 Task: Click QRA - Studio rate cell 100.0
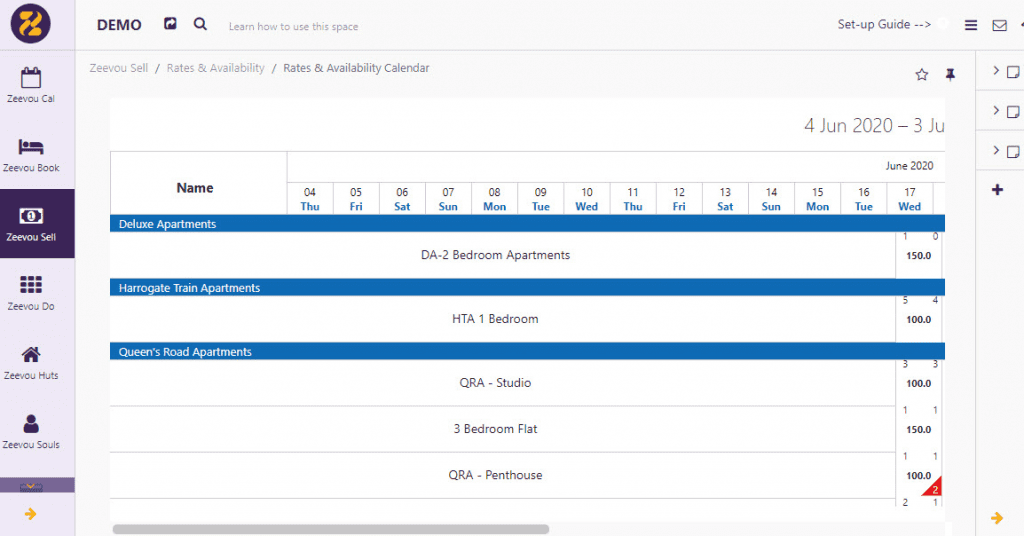pos(919,383)
